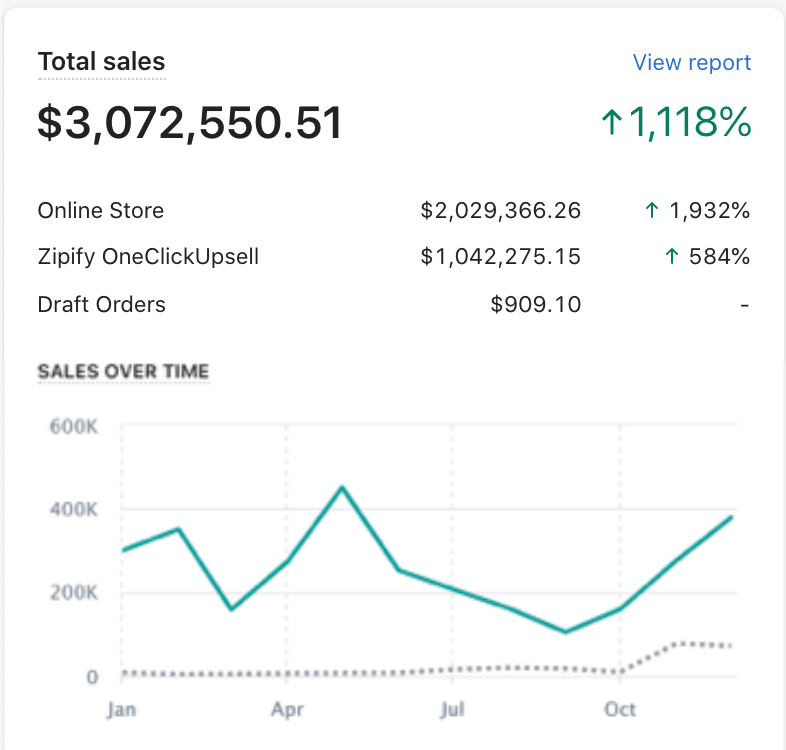Select the Draft Orders row label

click(101, 303)
